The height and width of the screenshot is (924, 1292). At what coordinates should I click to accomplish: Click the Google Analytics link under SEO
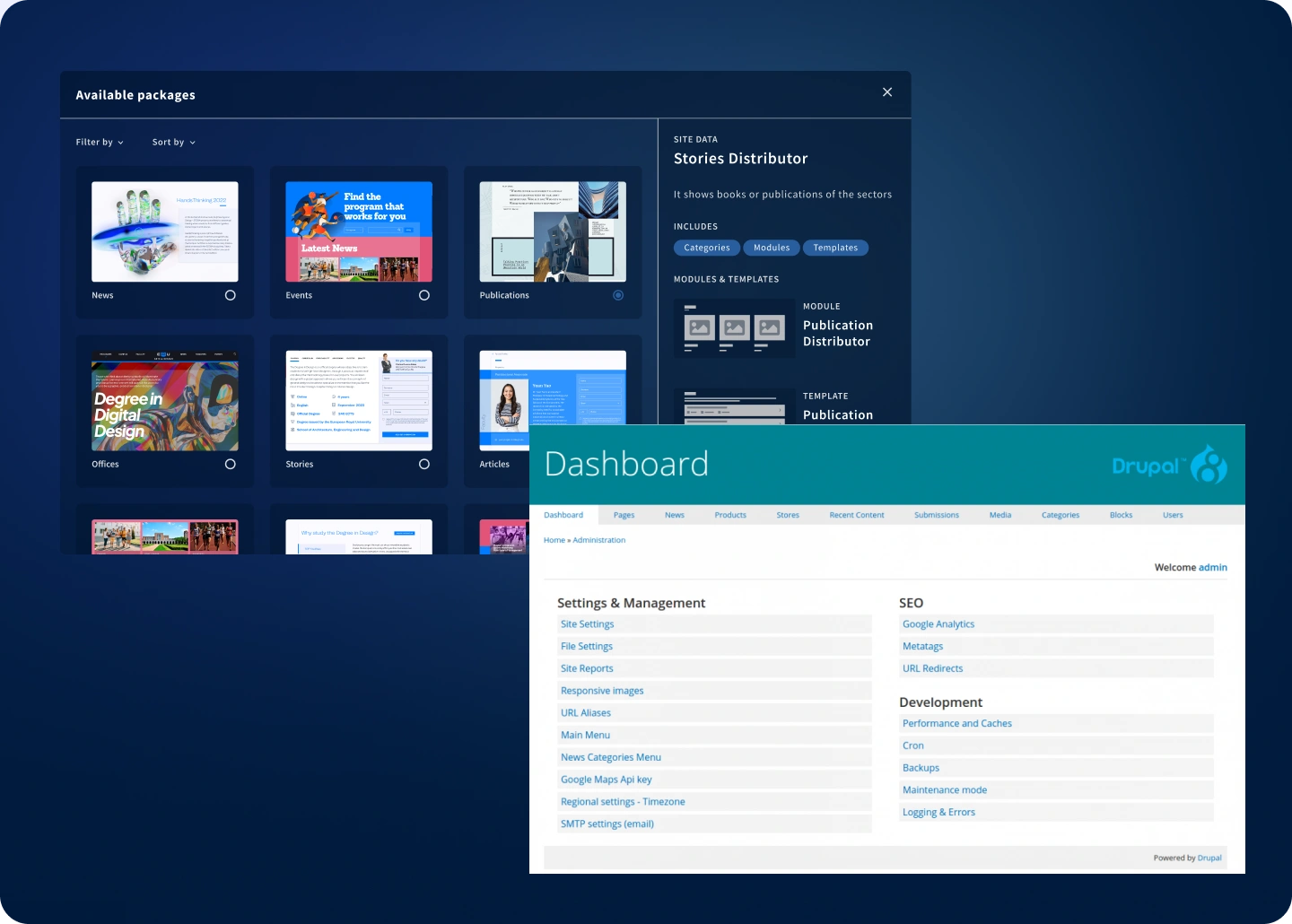pos(938,623)
